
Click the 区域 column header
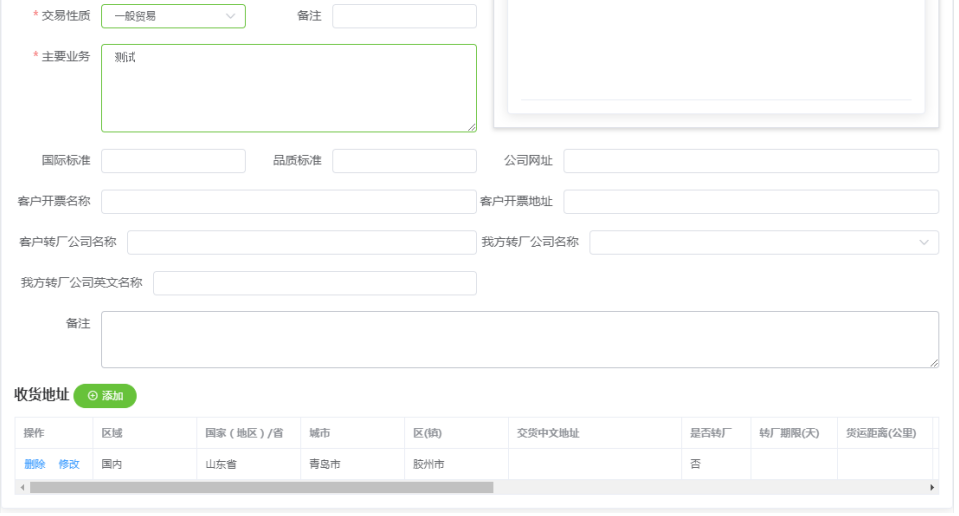(145, 433)
